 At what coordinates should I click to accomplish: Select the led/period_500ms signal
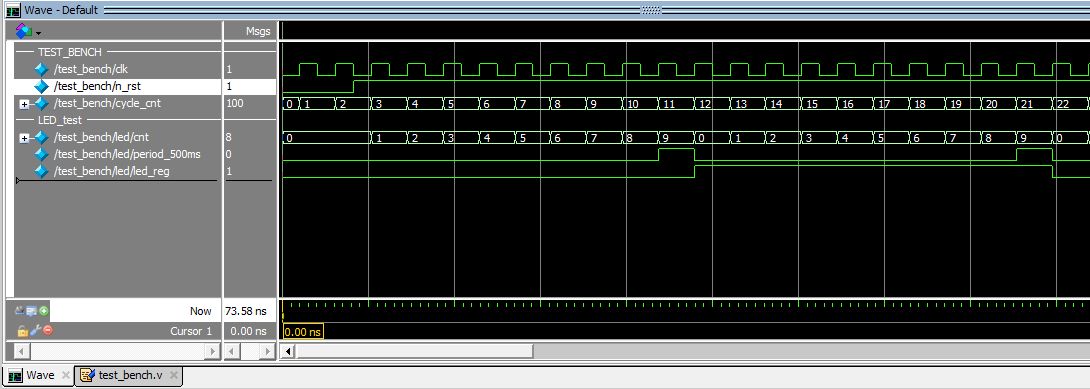pos(127,154)
